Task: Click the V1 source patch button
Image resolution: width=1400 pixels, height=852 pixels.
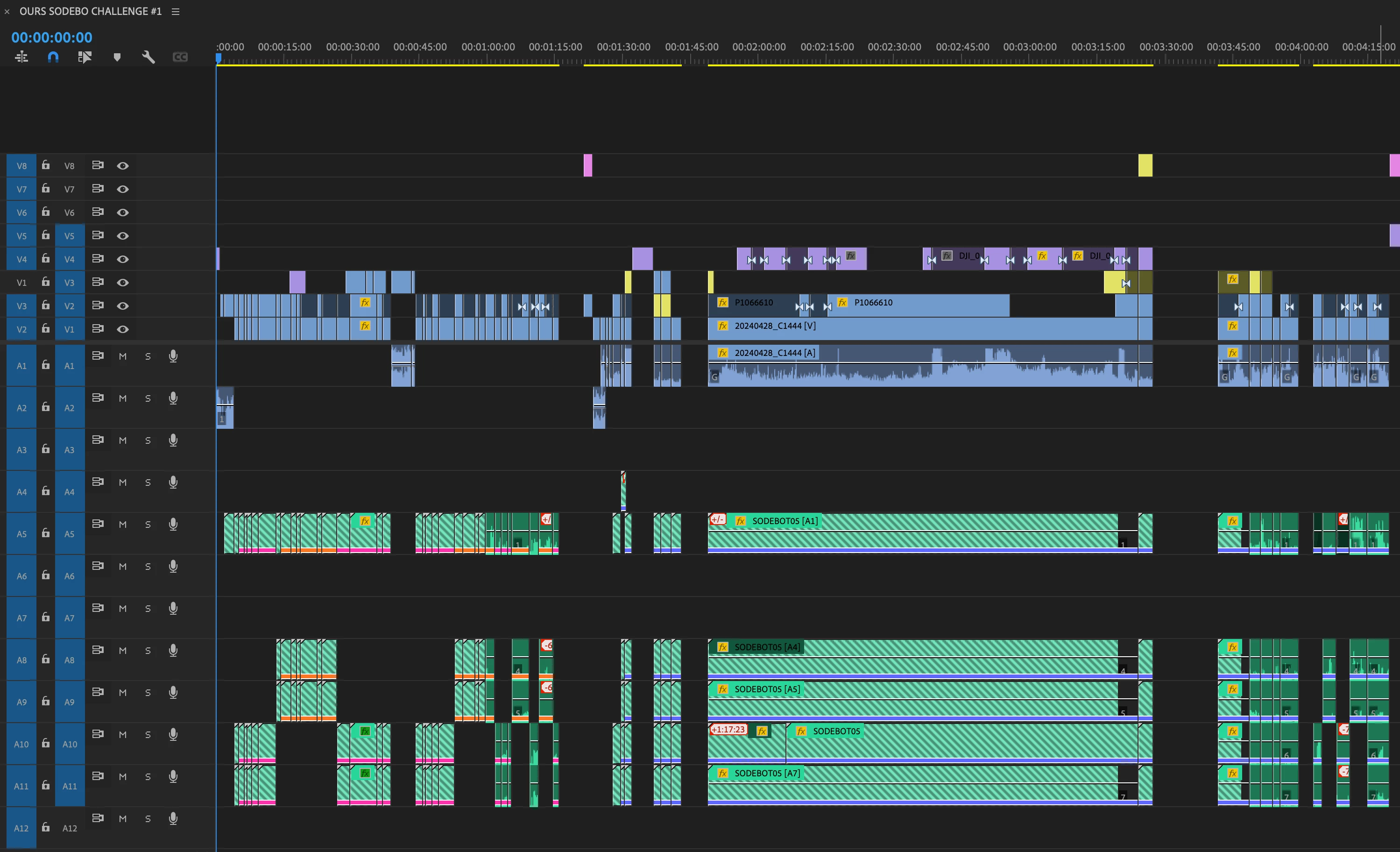Action: pos(21,283)
